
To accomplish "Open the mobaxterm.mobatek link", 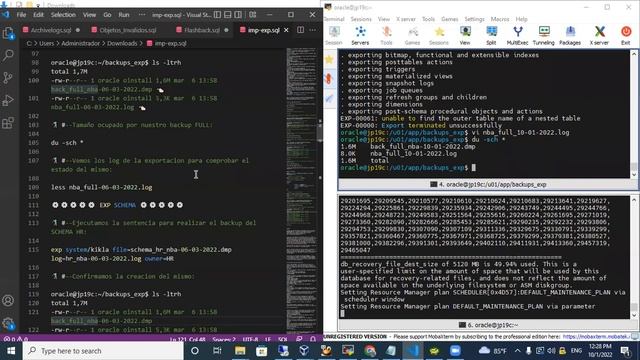I will [597, 337].
